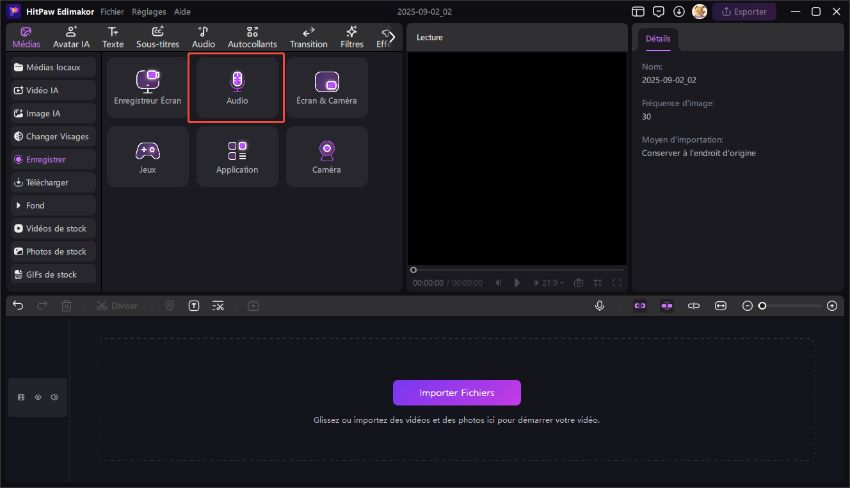Screen dimensions: 850x488
Task: Click the previous frame button
Action: [x=498, y=283]
